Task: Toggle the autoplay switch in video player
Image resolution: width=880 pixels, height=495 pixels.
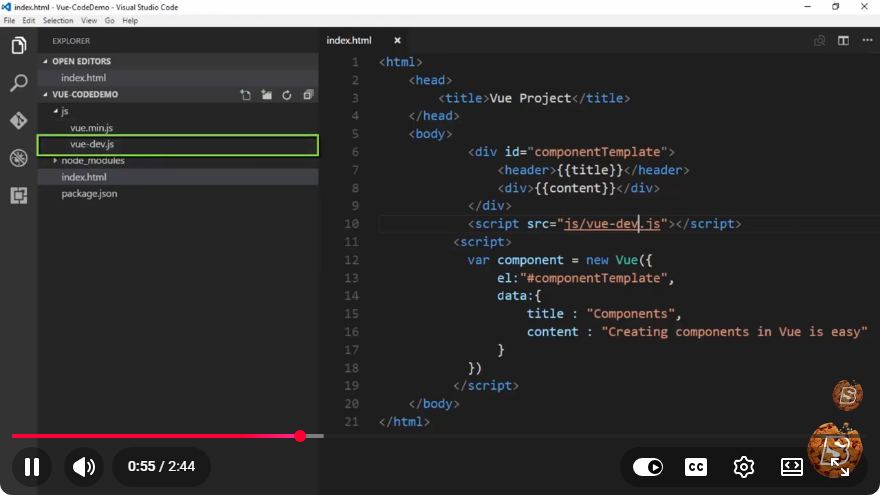Action: (x=648, y=467)
